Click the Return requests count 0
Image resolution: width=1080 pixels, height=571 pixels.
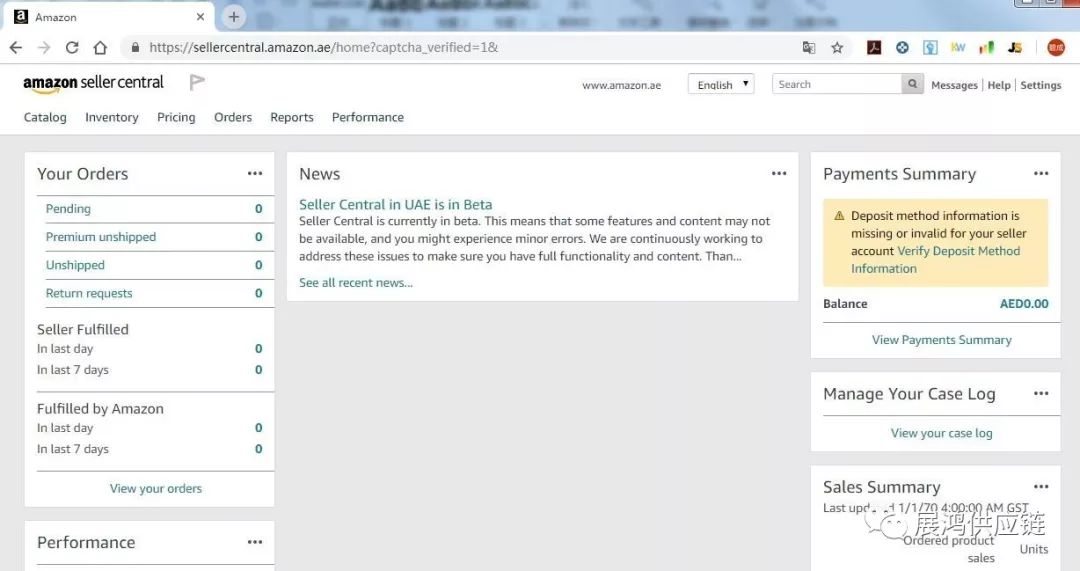click(x=259, y=293)
